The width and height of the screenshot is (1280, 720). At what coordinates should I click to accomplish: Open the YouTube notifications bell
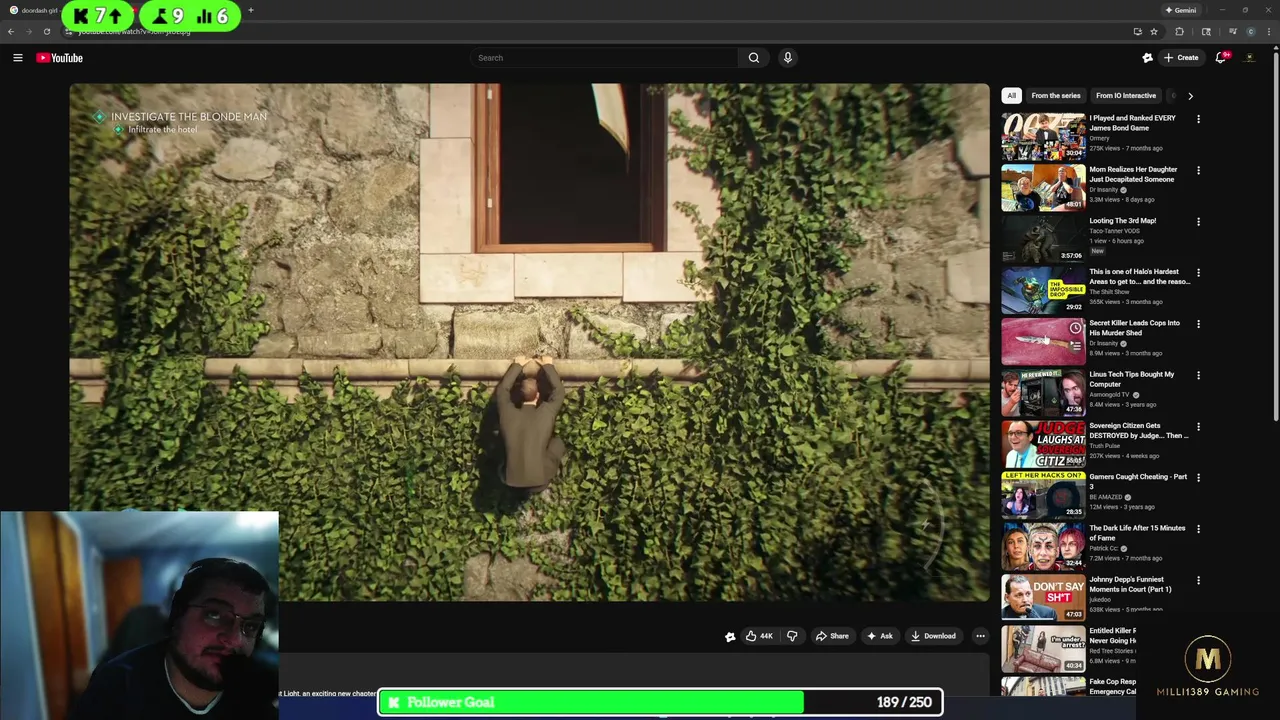click(x=1221, y=58)
